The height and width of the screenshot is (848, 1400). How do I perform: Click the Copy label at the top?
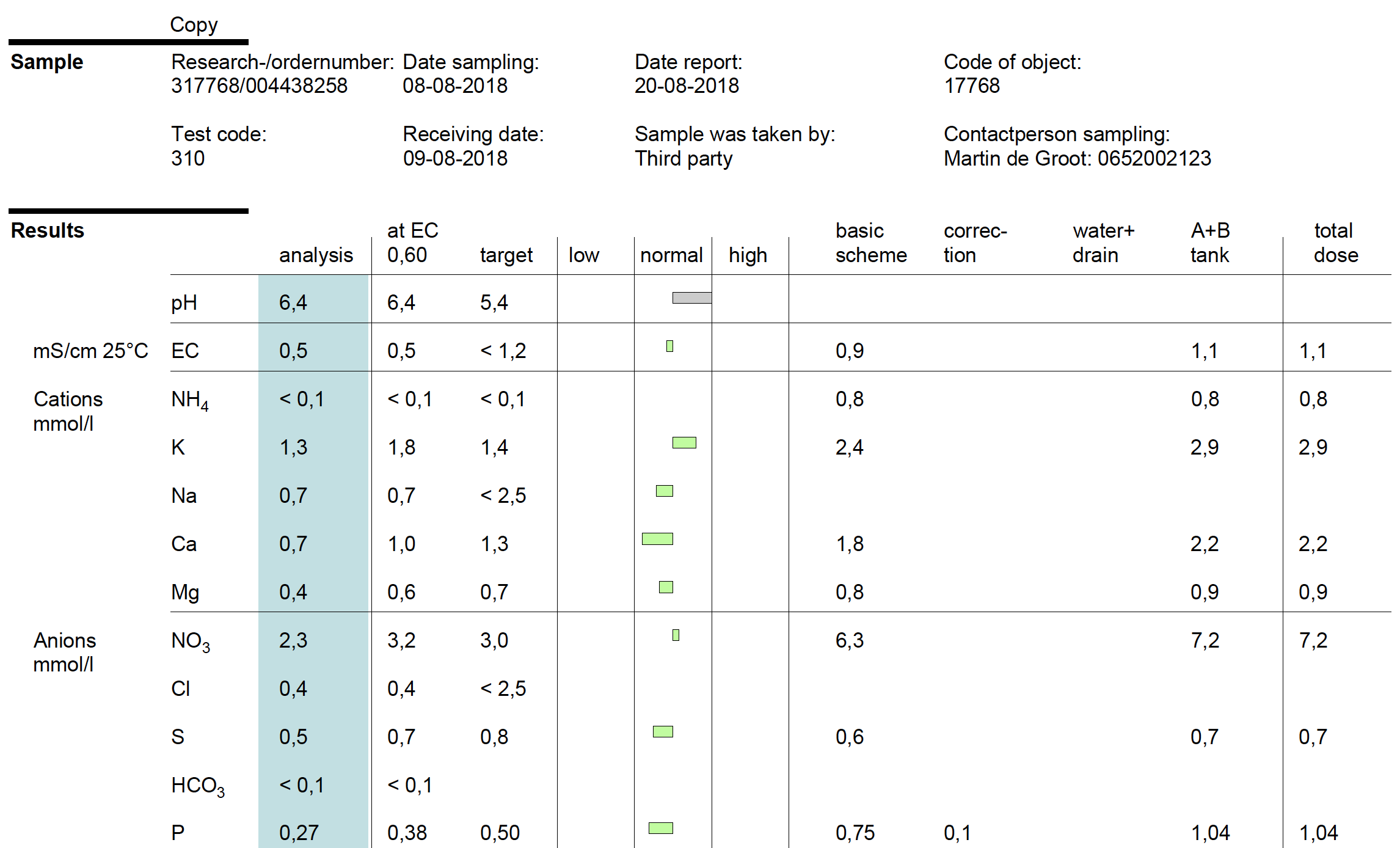coord(194,25)
